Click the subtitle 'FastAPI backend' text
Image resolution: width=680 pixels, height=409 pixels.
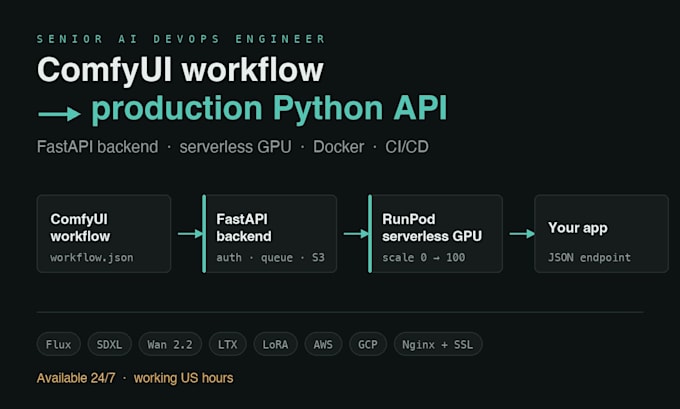pyautogui.click(x=98, y=147)
